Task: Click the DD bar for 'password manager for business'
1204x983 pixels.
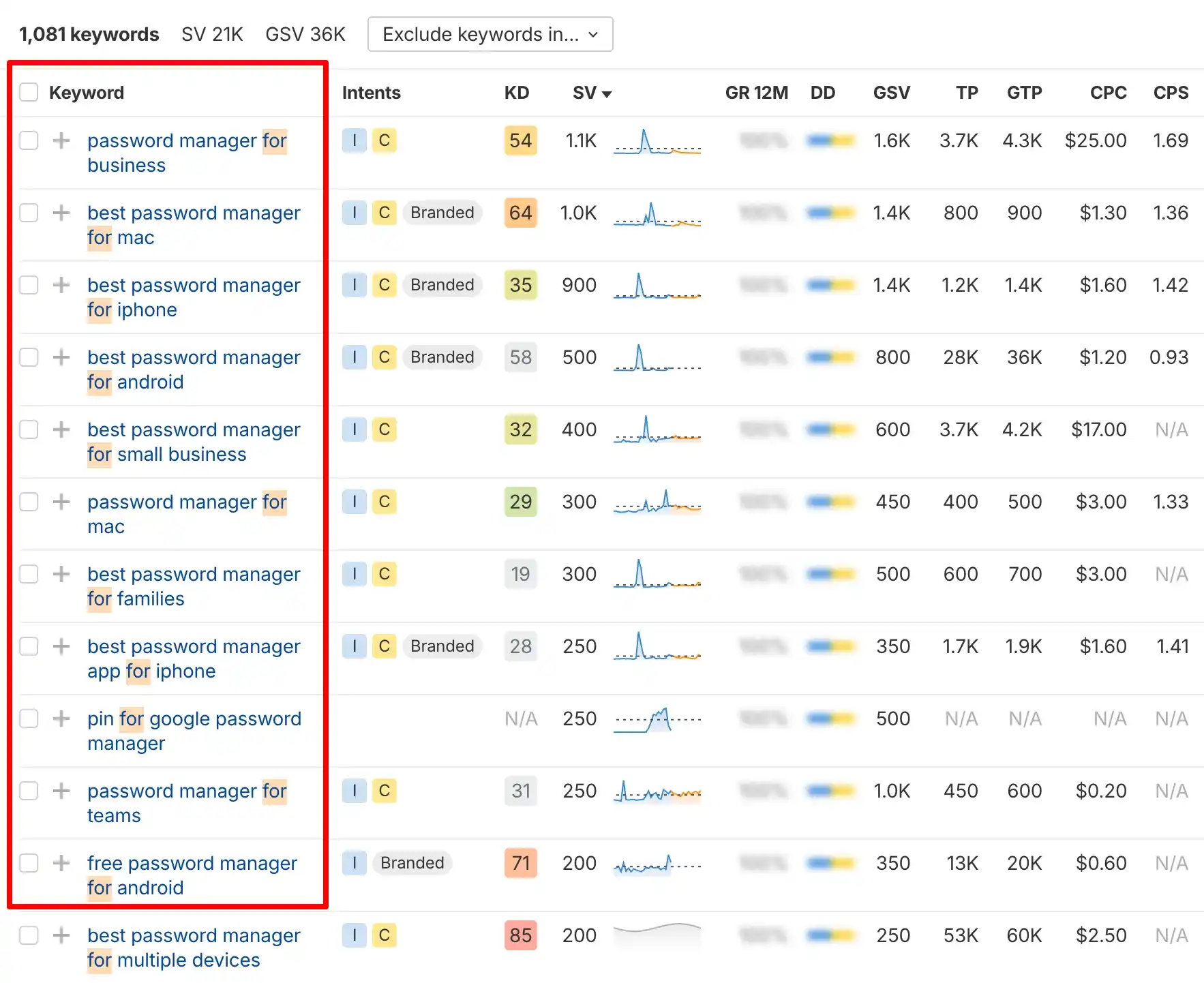Action: (830, 140)
